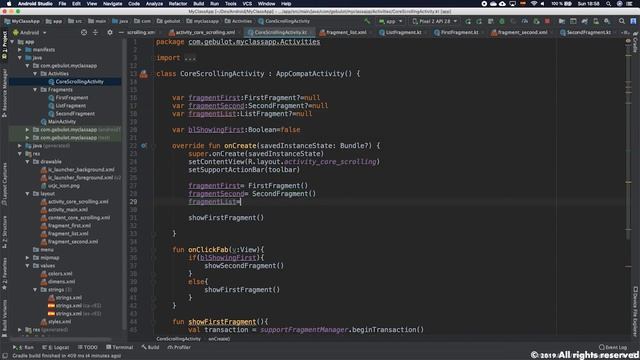
Task: Click the Build hammer icon in toolbar
Action: (367, 21)
